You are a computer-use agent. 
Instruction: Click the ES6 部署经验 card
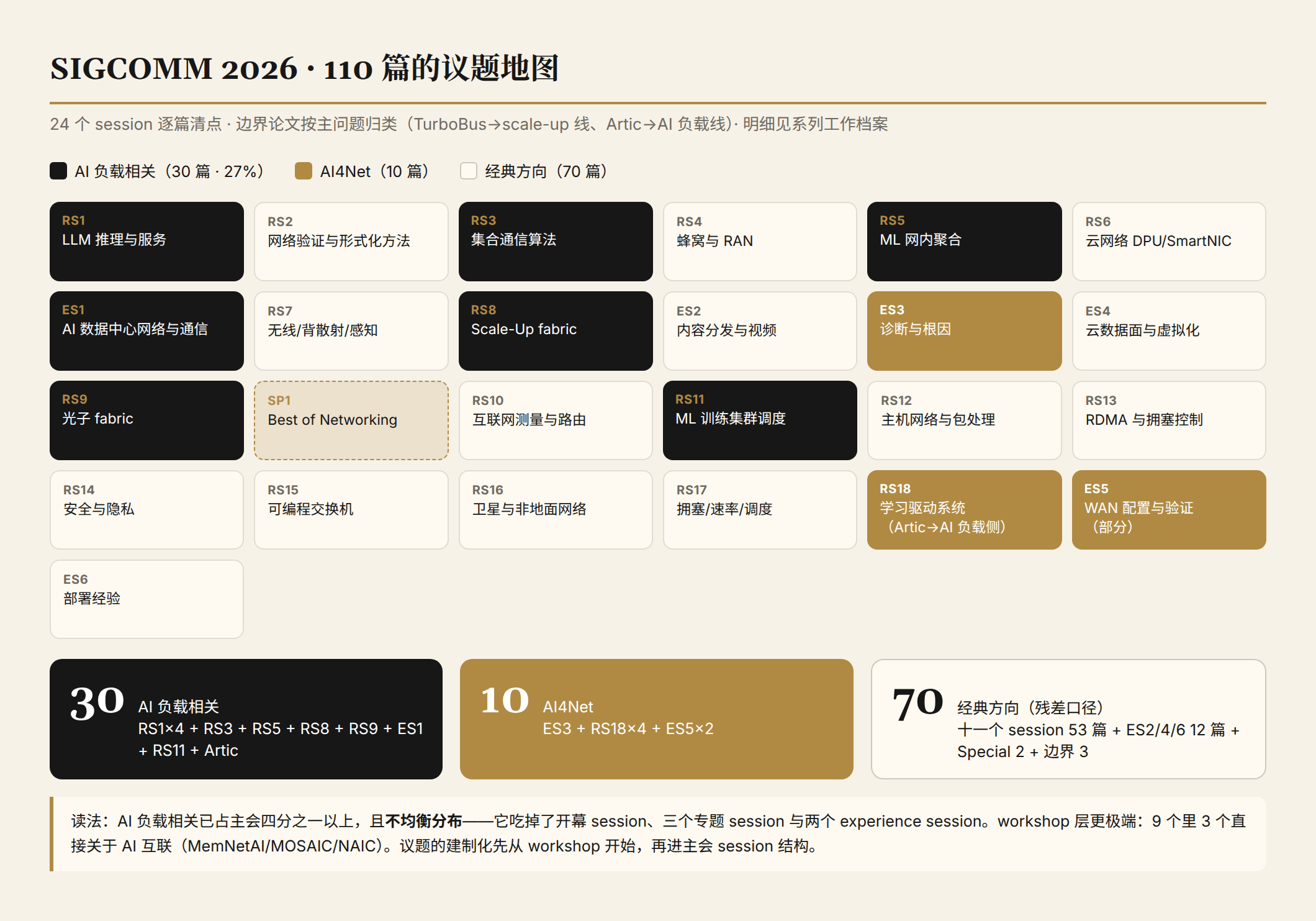pyautogui.click(x=146, y=599)
